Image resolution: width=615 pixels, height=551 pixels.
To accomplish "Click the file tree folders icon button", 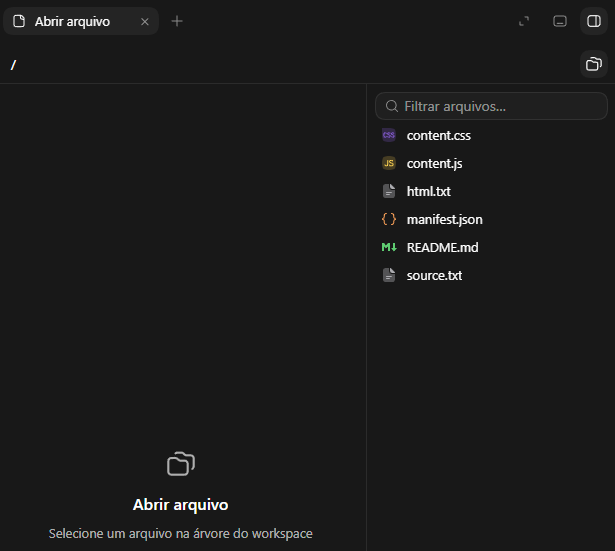I will coord(594,64).
